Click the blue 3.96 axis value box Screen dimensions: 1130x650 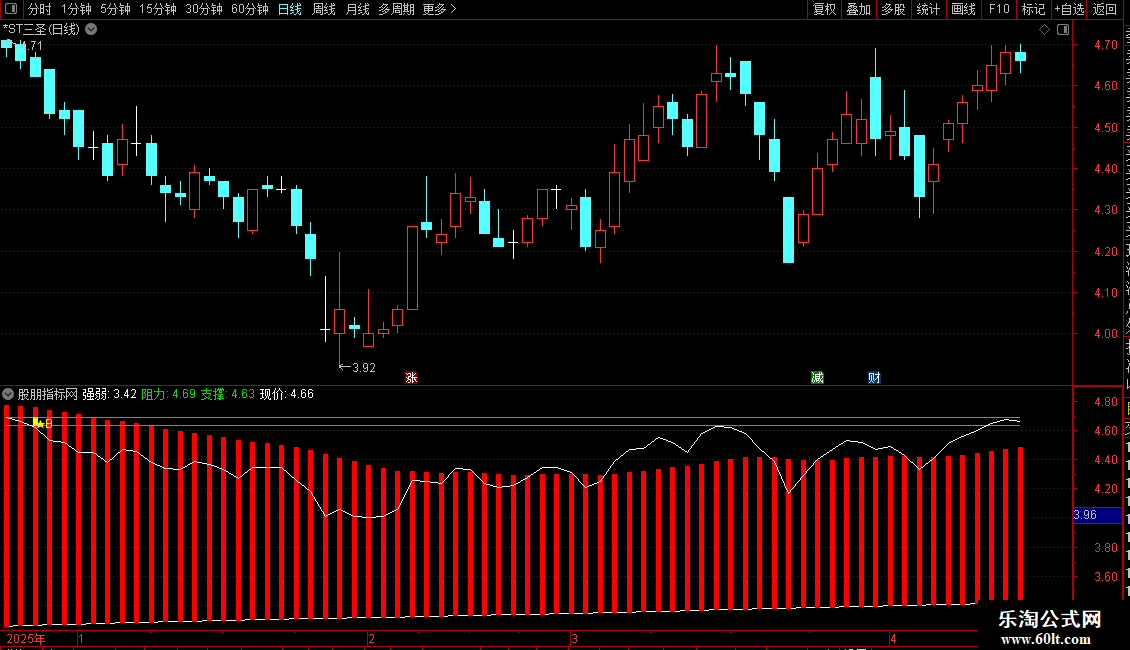(1098, 515)
